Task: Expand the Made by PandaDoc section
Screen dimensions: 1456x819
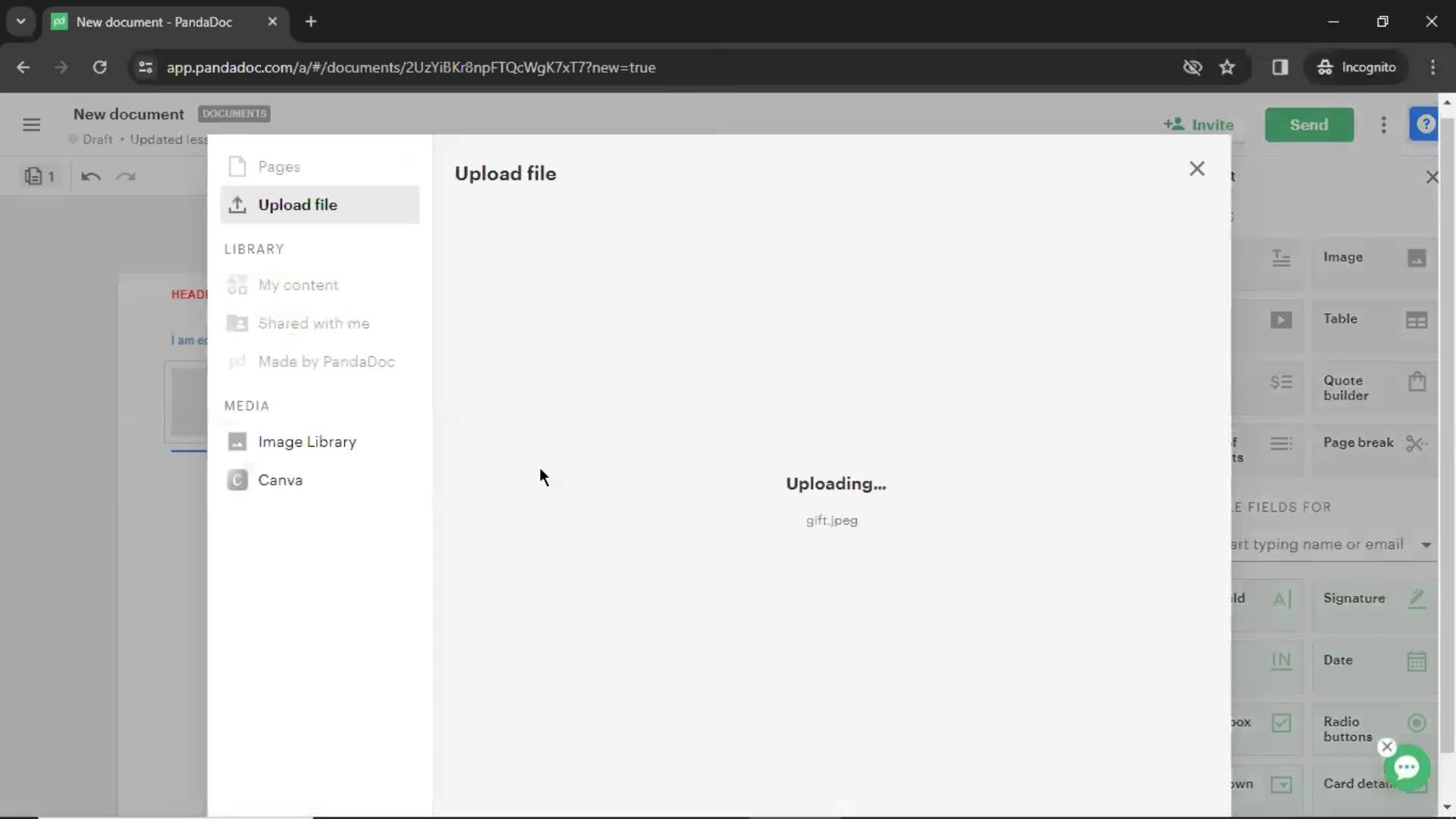Action: point(326,361)
